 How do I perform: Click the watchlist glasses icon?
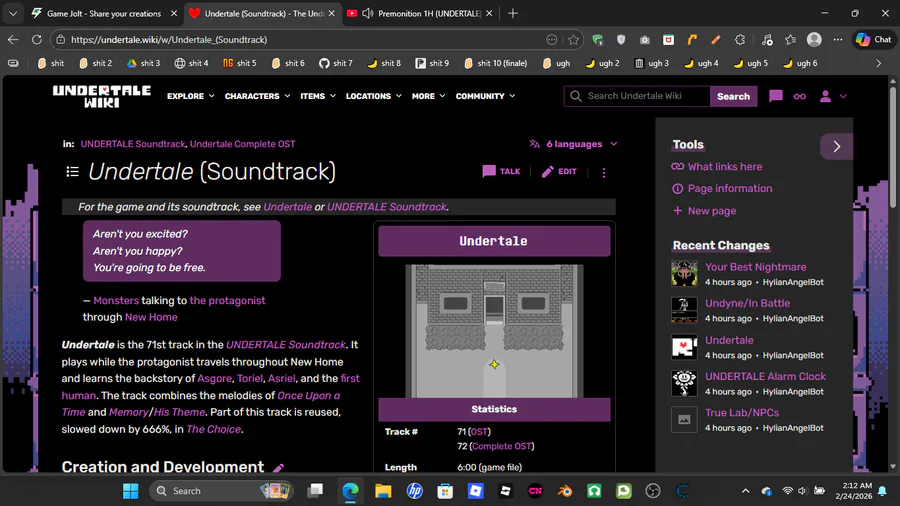tap(800, 96)
